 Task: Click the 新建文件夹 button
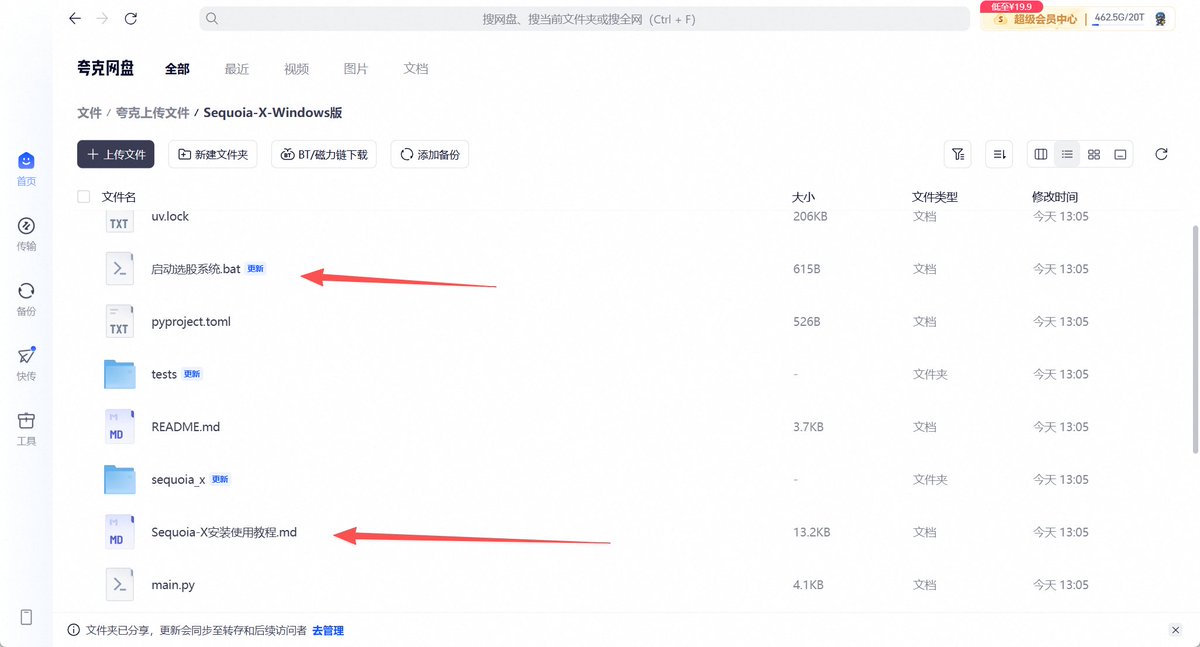(x=214, y=154)
